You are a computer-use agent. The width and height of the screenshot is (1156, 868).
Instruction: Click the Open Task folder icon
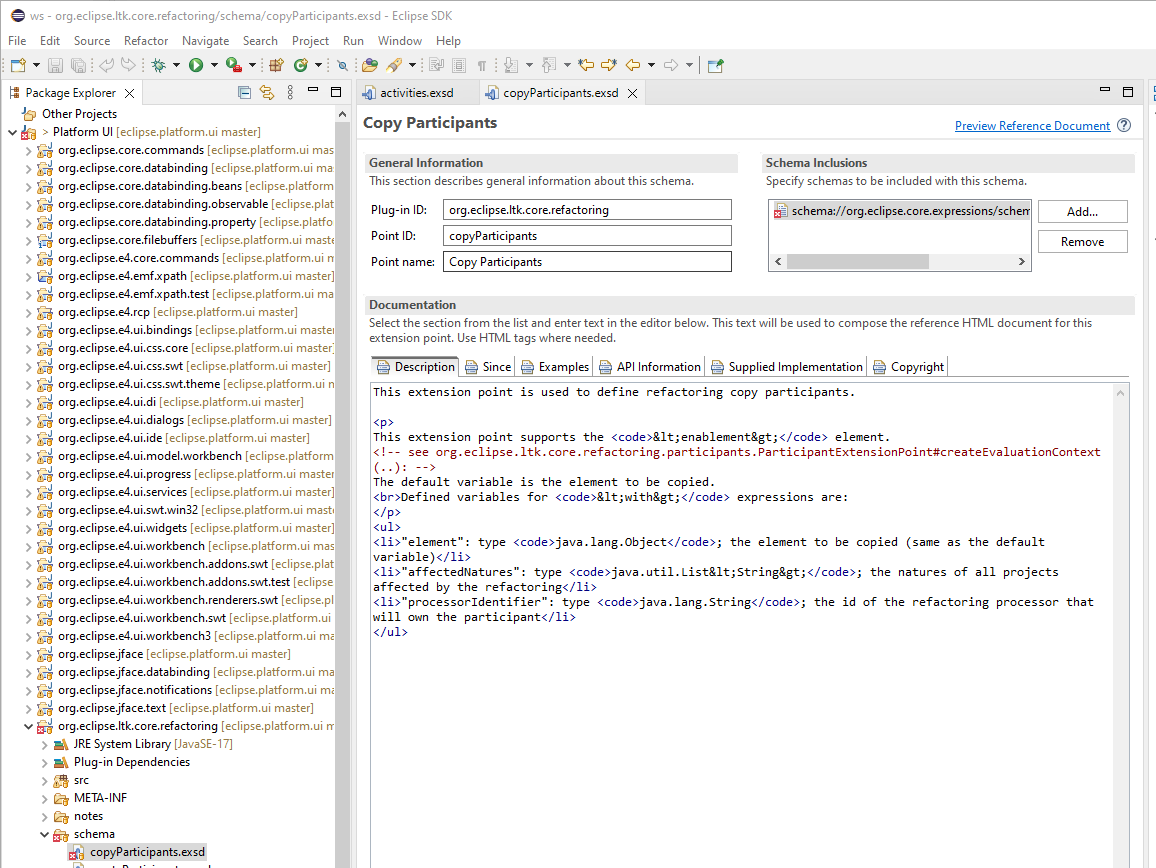click(x=370, y=66)
